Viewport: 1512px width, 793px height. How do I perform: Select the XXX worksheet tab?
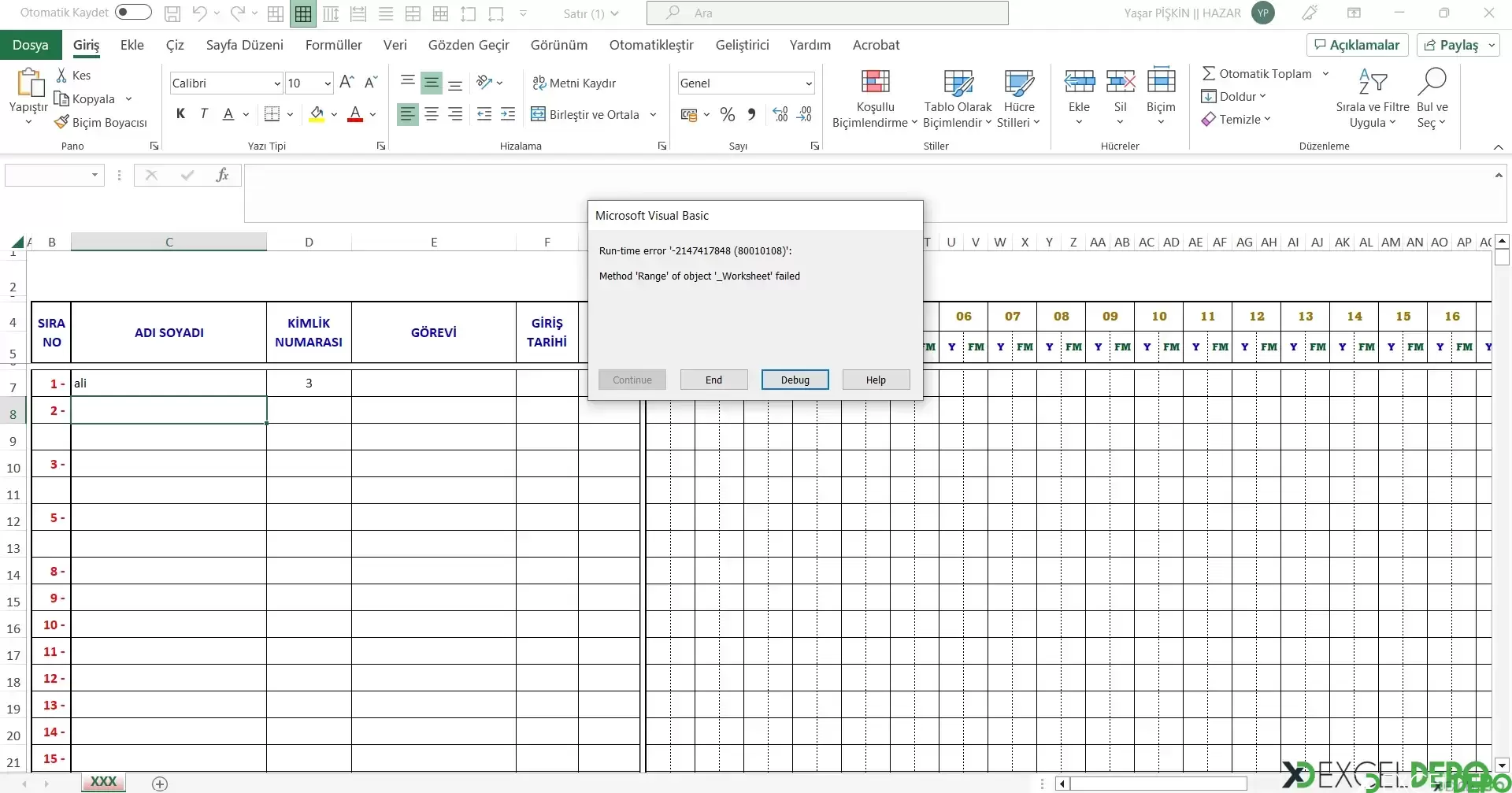pos(103,782)
